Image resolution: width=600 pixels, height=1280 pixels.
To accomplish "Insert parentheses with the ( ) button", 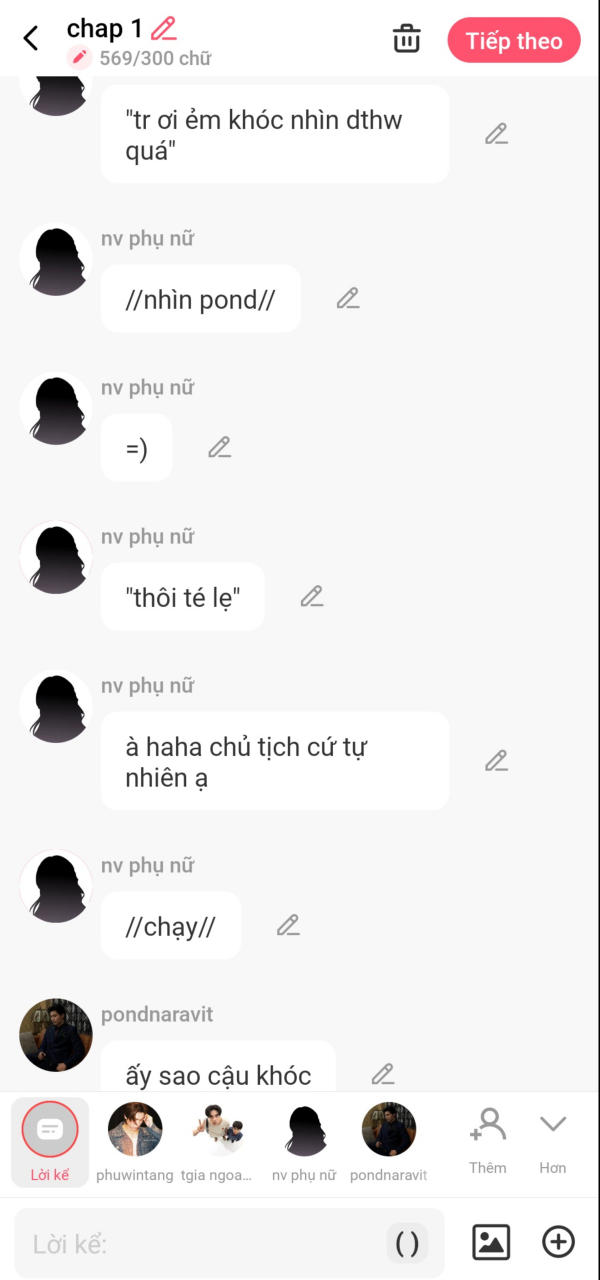I will [407, 1243].
